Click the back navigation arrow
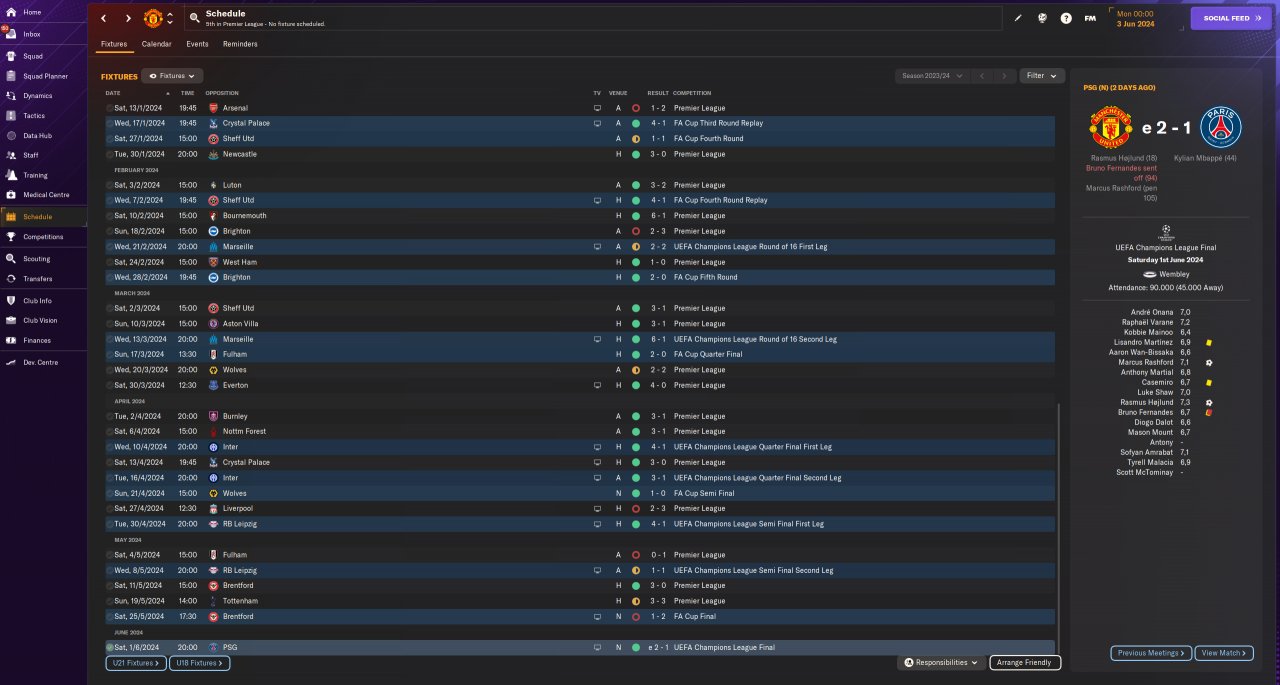 pos(103,18)
